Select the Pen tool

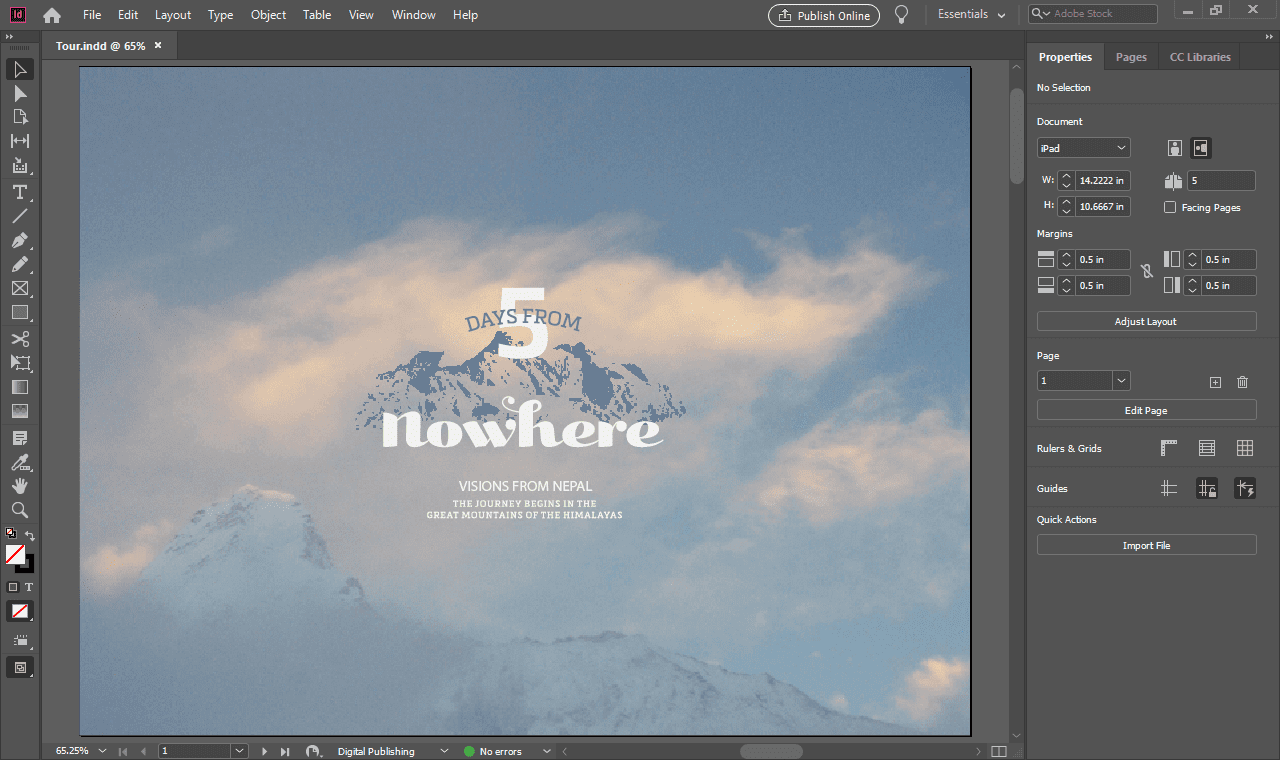tap(20, 240)
